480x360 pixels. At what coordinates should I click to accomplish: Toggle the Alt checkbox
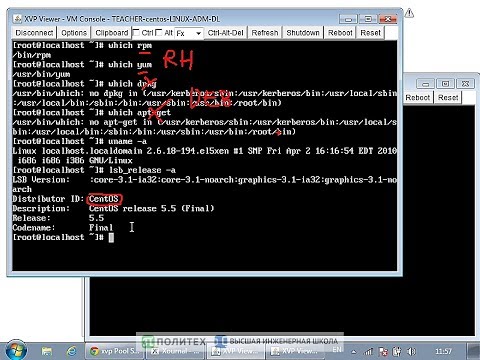click(159, 33)
